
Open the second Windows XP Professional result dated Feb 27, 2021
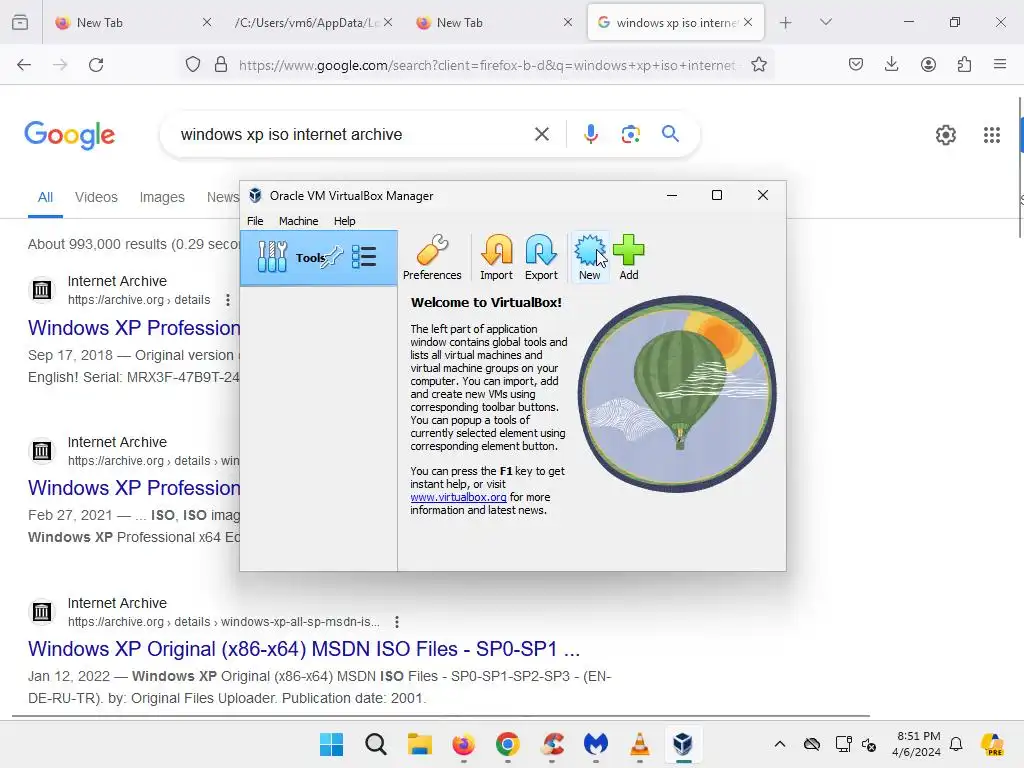click(x=134, y=488)
